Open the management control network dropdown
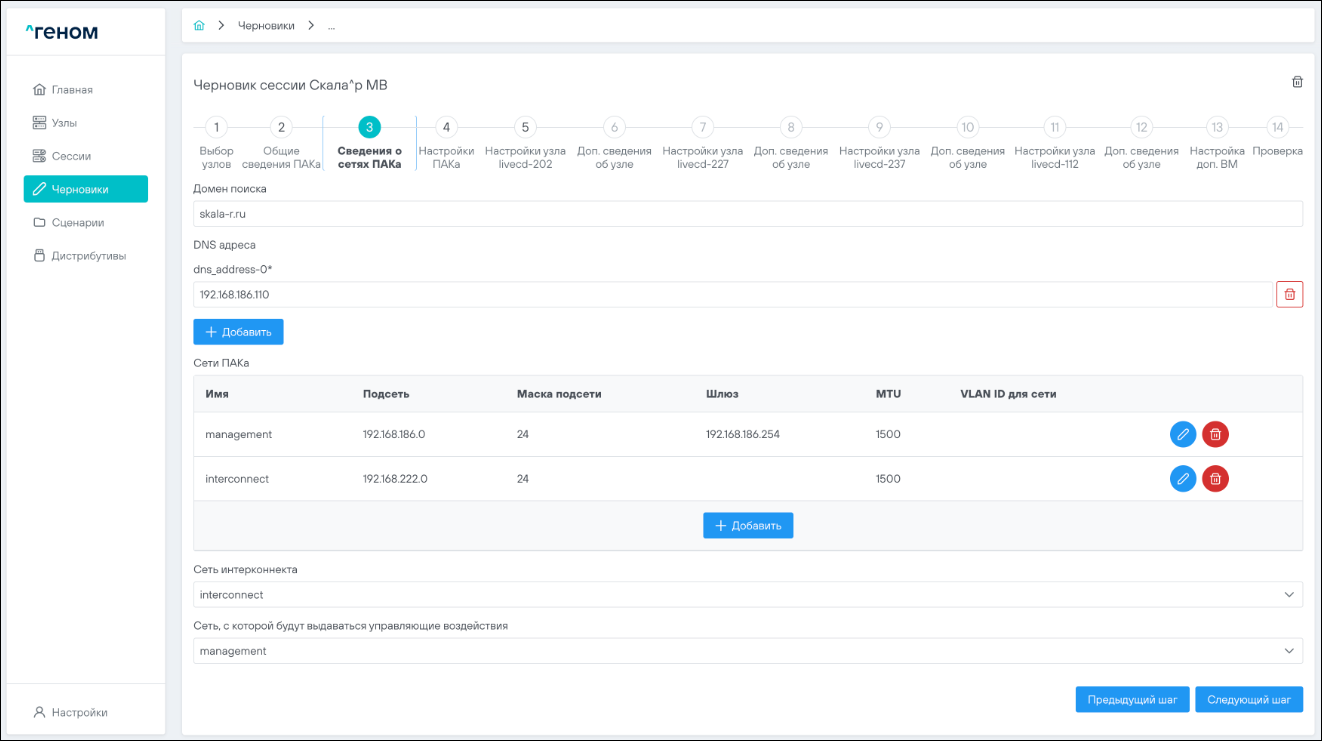This screenshot has height=741, width=1322. [x=747, y=651]
